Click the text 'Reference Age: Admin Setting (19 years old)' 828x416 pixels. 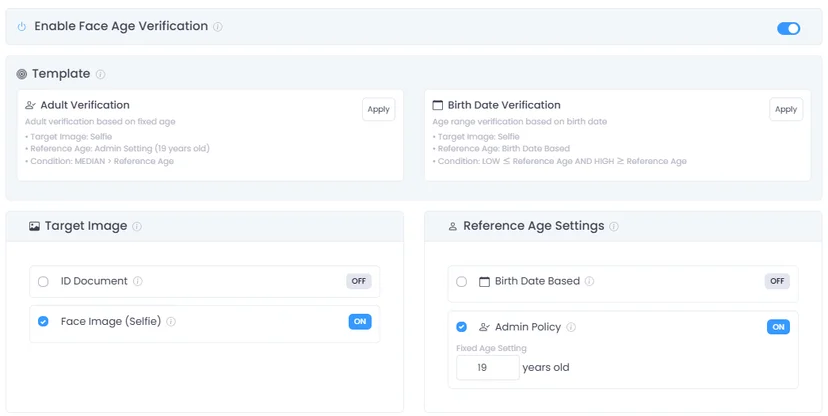click(x=120, y=148)
